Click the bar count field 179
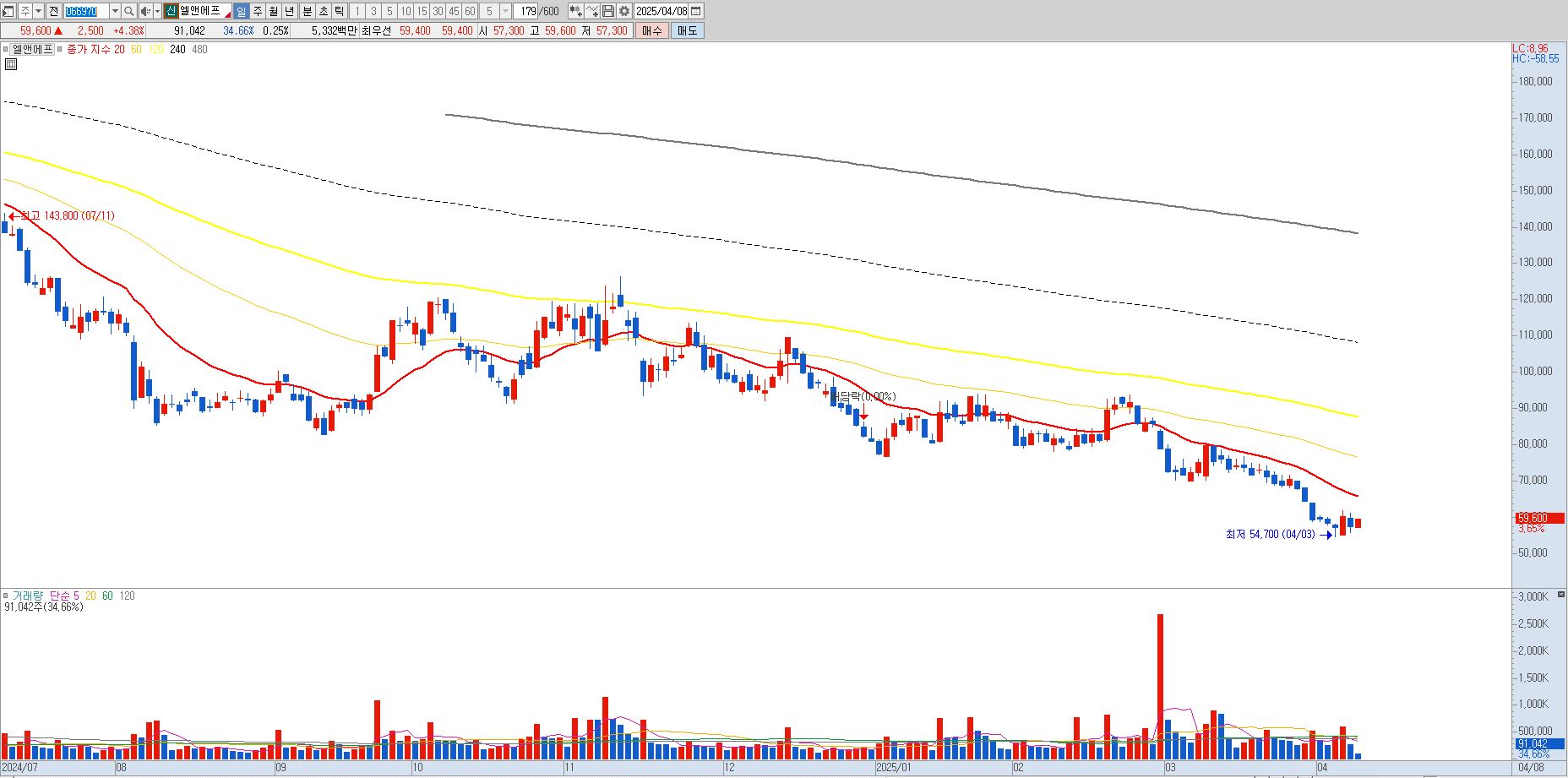Viewport: 1568px width, 778px height. (x=525, y=11)
